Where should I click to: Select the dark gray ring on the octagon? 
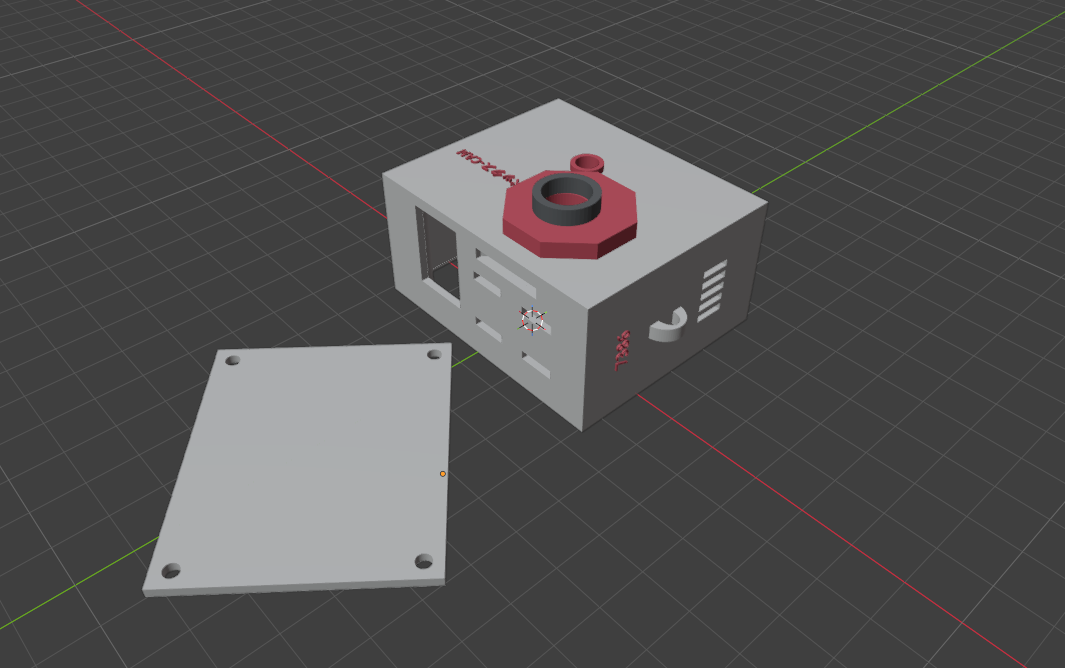tap(566, 199)
